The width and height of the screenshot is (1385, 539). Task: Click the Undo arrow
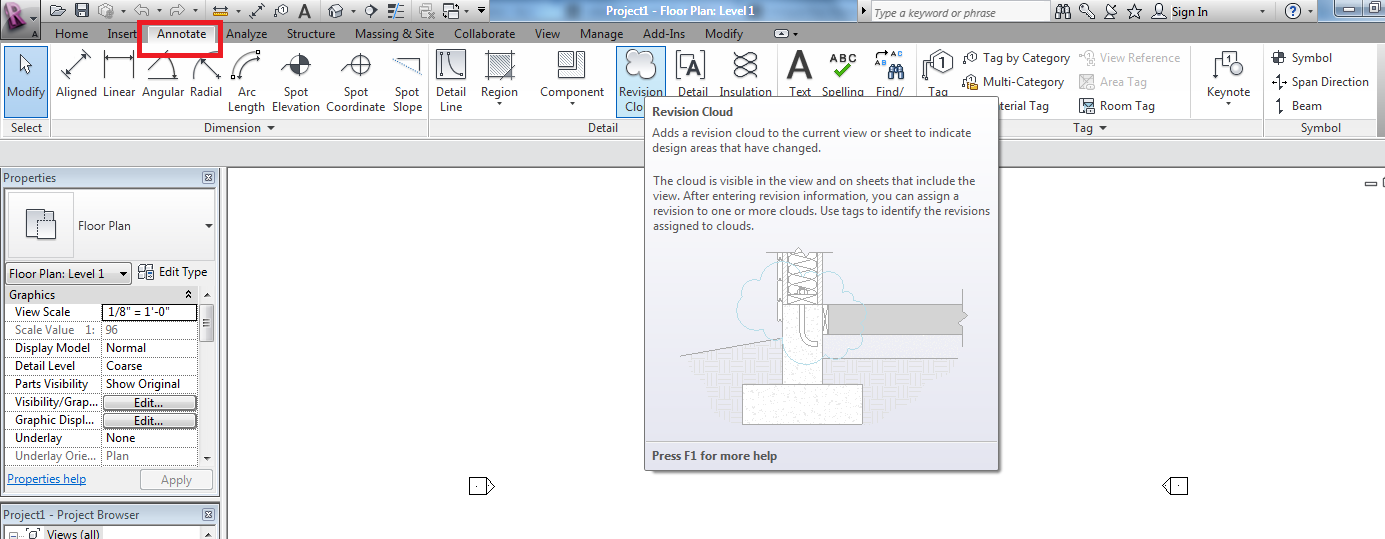[x=142, y=11]
